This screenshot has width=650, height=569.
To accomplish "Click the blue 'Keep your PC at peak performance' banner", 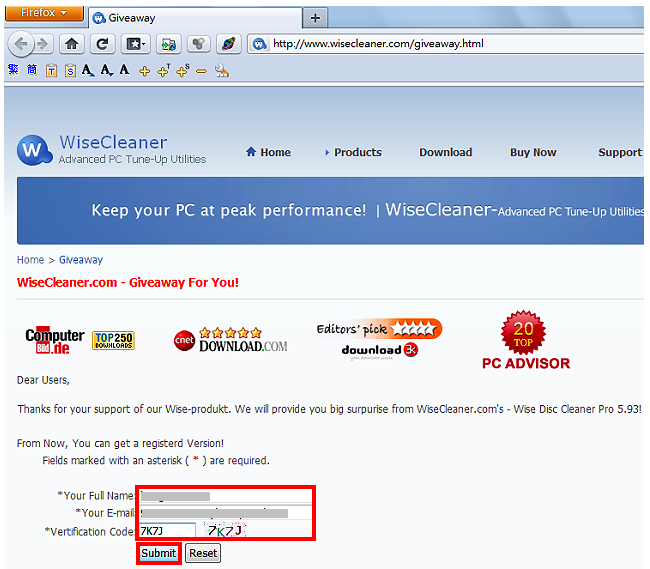I will click(x=330, y=211).
